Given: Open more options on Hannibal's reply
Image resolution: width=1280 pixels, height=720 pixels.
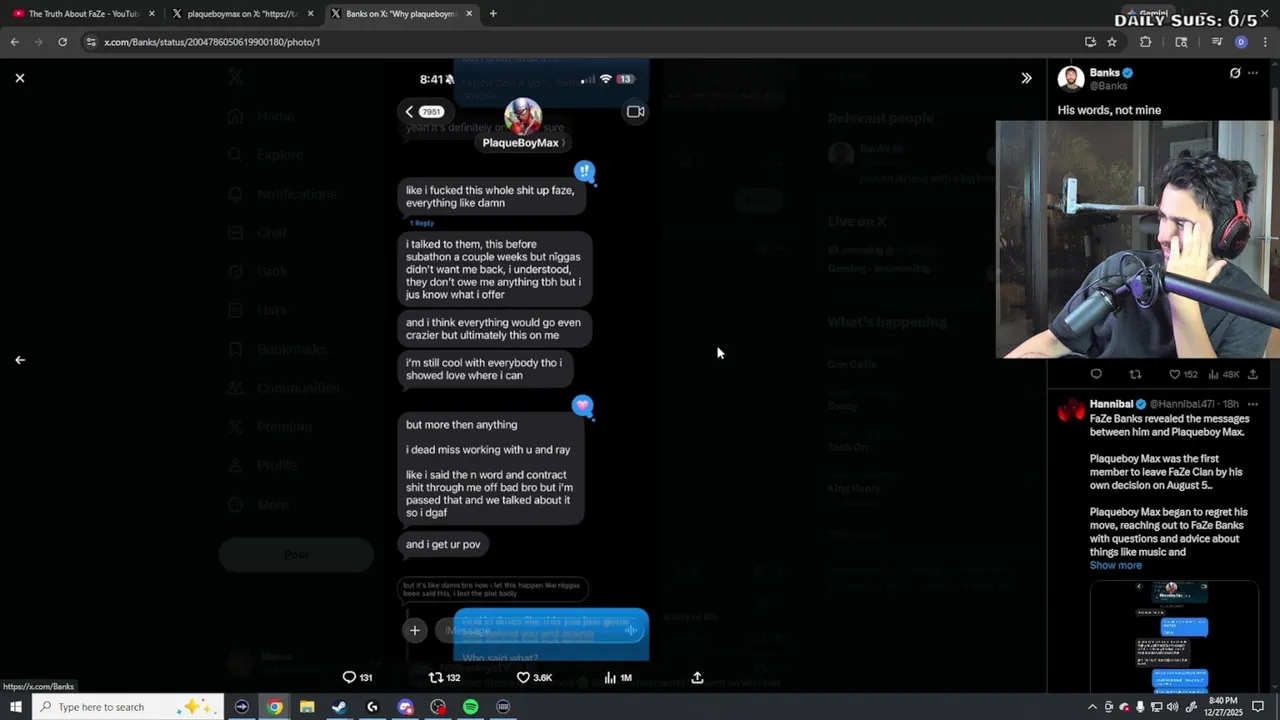Looking at the screenshot, I should coord(1253,404).
